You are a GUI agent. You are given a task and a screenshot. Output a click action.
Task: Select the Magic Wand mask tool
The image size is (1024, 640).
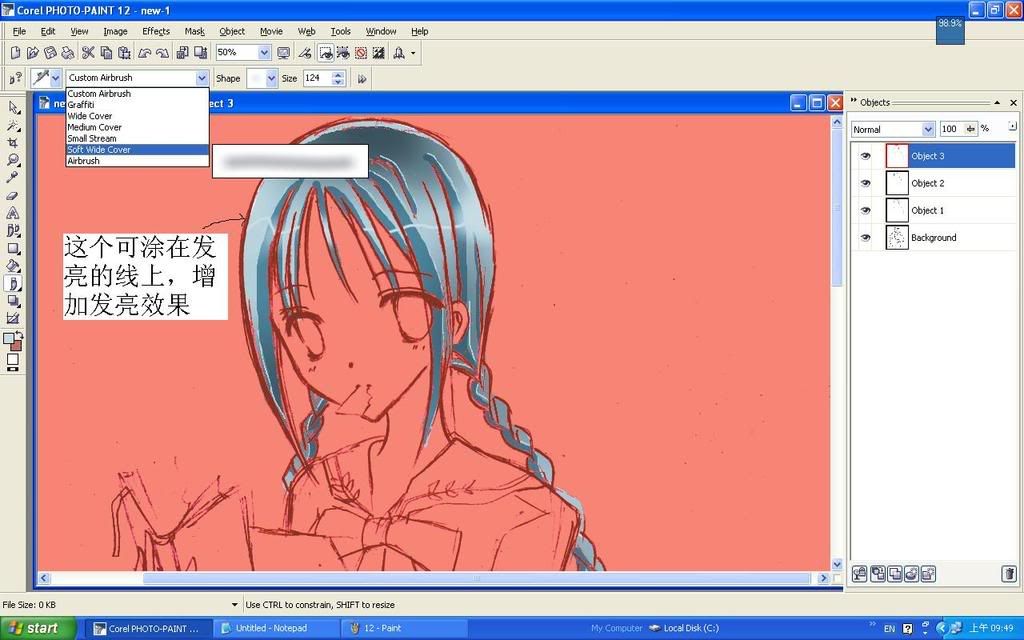(13, 125)
